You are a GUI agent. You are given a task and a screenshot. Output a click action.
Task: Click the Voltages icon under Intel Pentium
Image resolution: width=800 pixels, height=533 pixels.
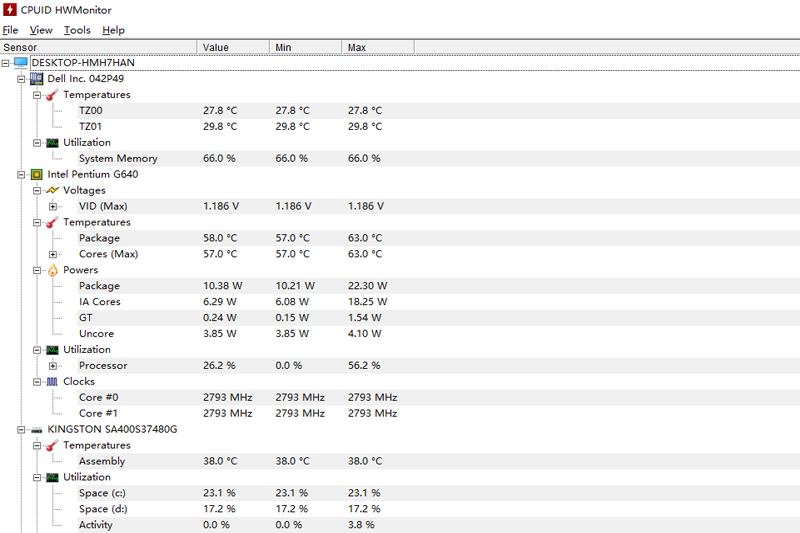[53, 190]
